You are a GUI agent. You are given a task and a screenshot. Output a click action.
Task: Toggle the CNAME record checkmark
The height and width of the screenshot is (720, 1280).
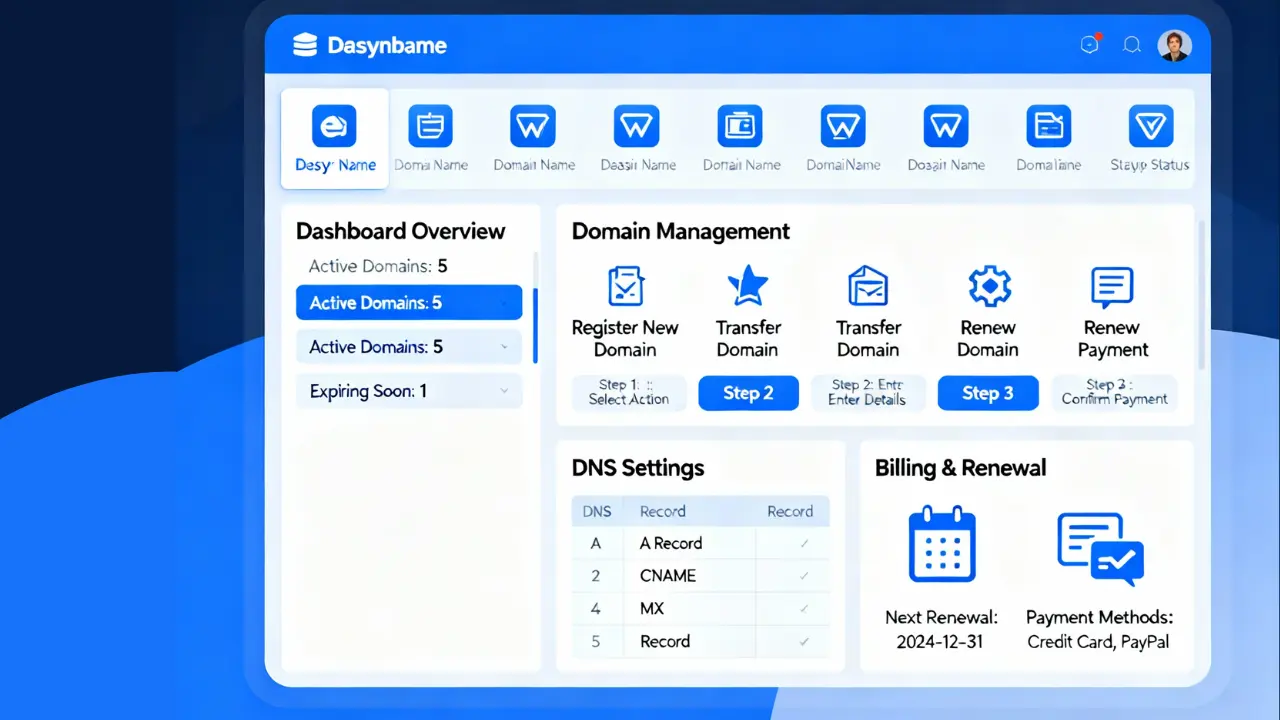click(804, 576)
